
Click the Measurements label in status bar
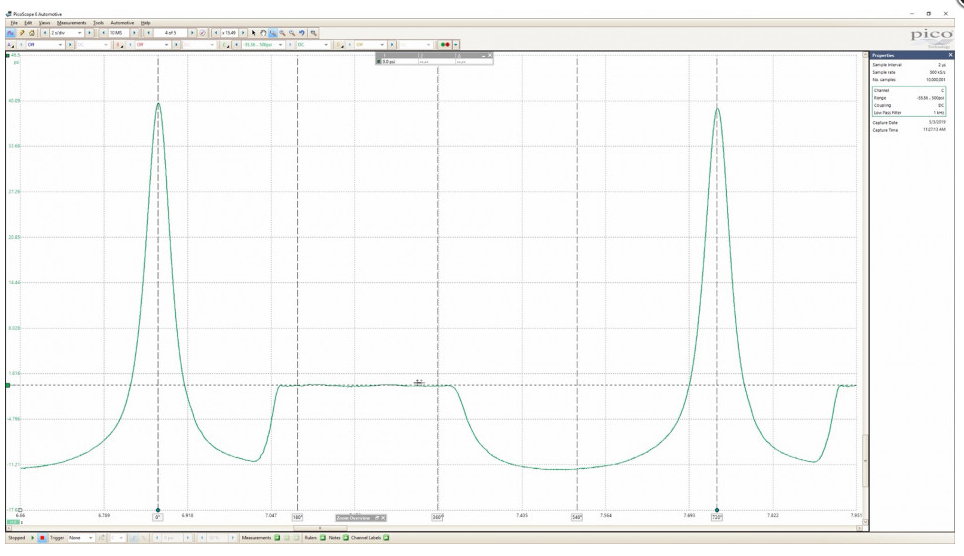[x=256, y=538]
